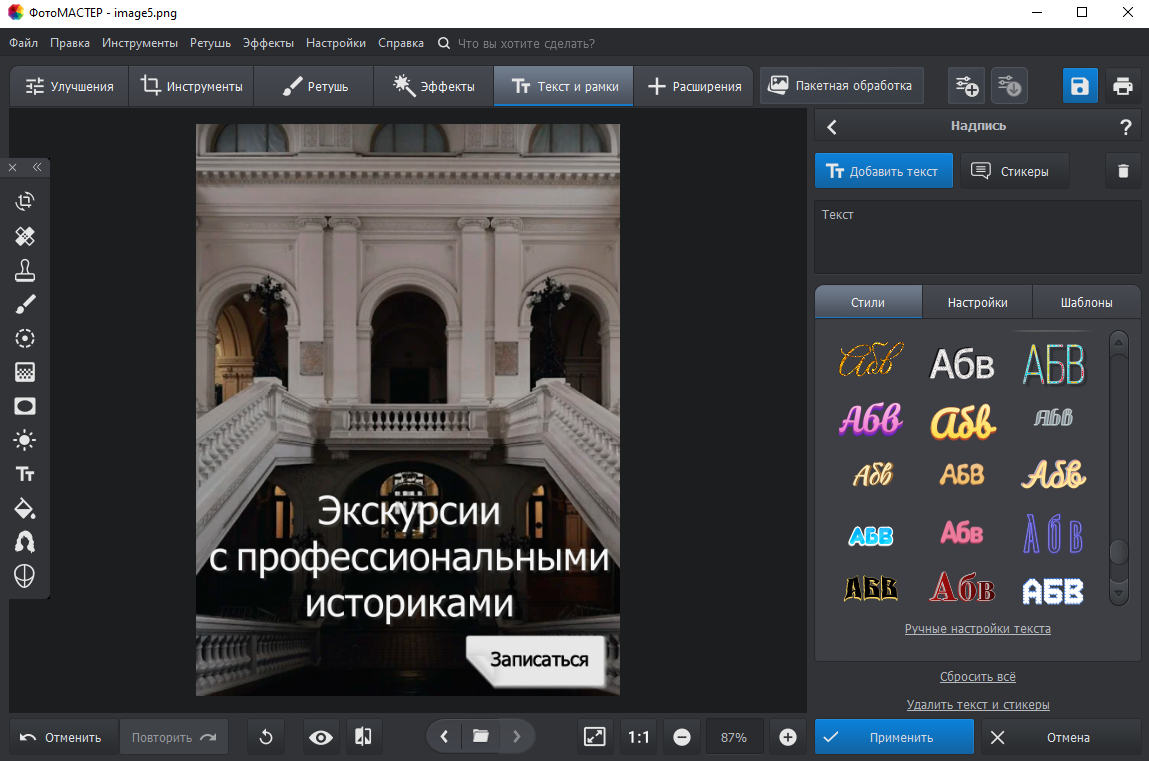The height and width of the screenshot is (761, 1149).
Task: Toggle original view with eye icon
Action: pos(321,737)
